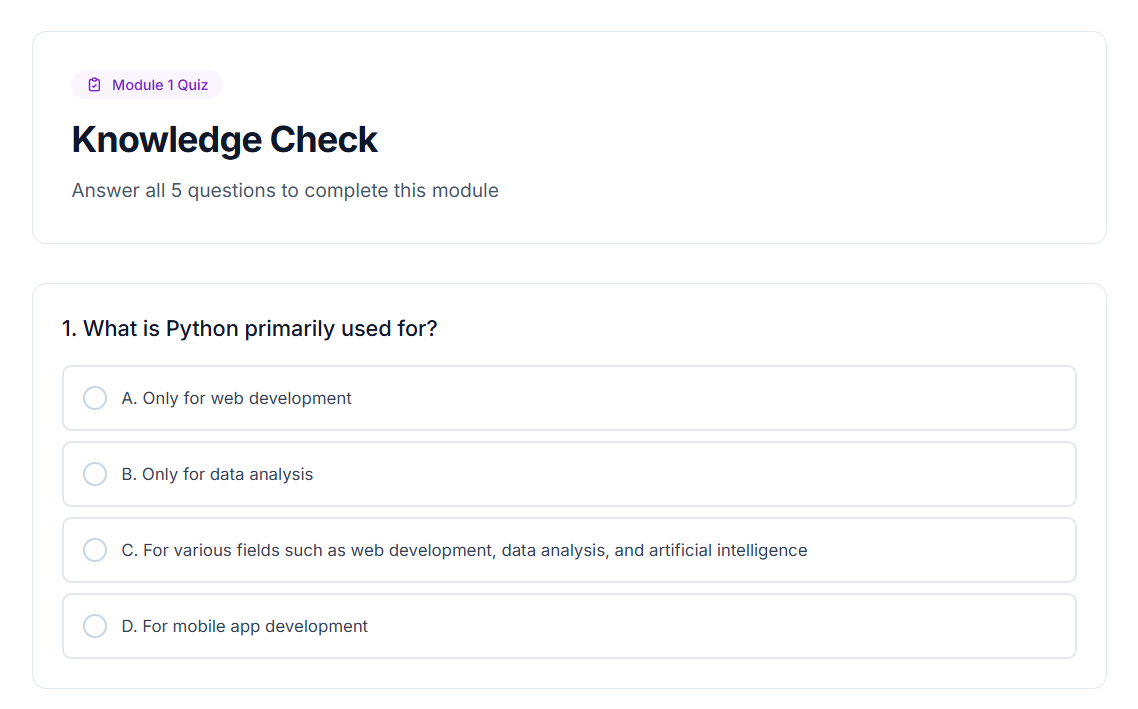Click the "B." letter prefix of second option
The width and height of the screenshot is (1138, 709).
129,474
